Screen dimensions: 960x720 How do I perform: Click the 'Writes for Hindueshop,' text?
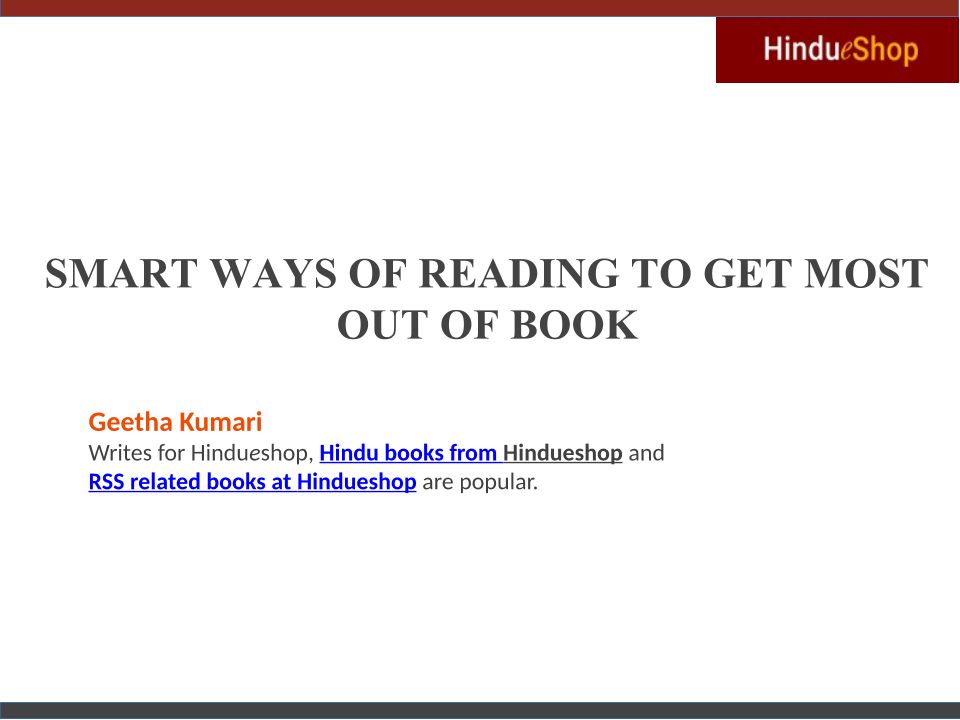201,453
